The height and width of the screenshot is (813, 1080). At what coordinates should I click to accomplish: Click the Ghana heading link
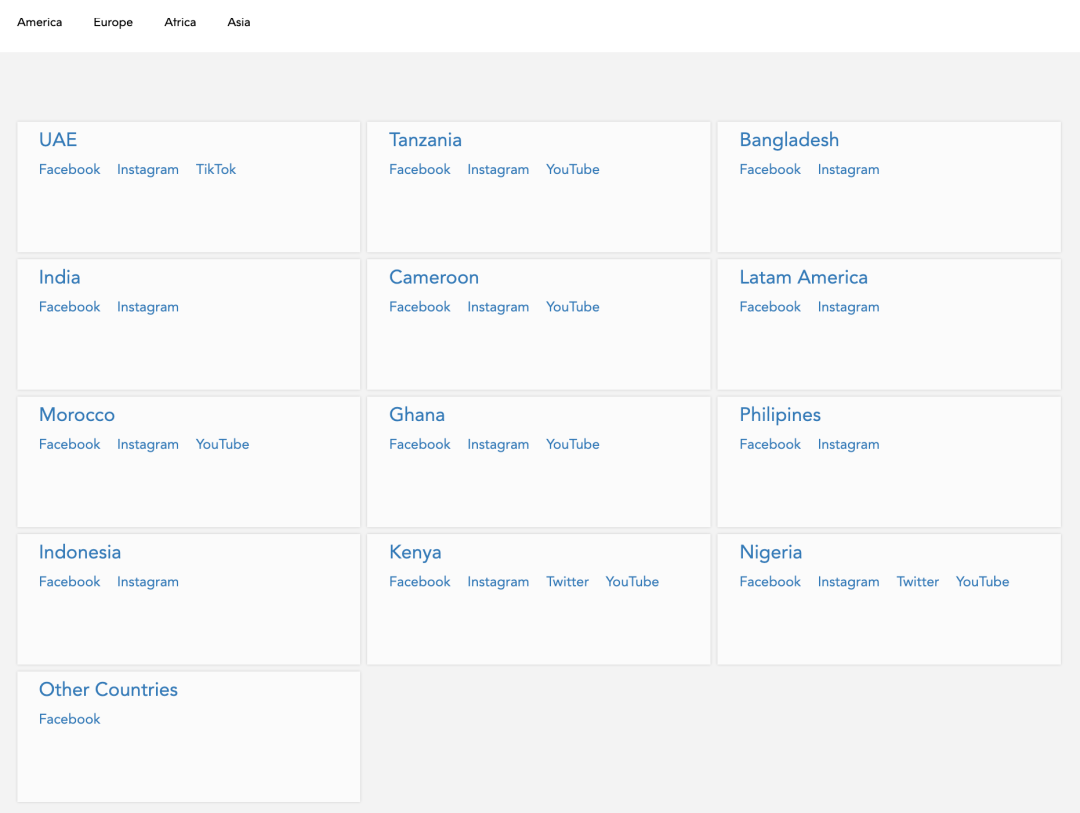pos(417,415)
